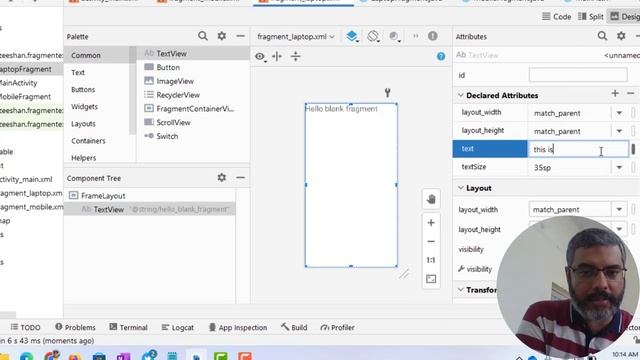This screenshot has height=360, width=640.
Task: Open the TODO tool window
Action: point(25,327)
